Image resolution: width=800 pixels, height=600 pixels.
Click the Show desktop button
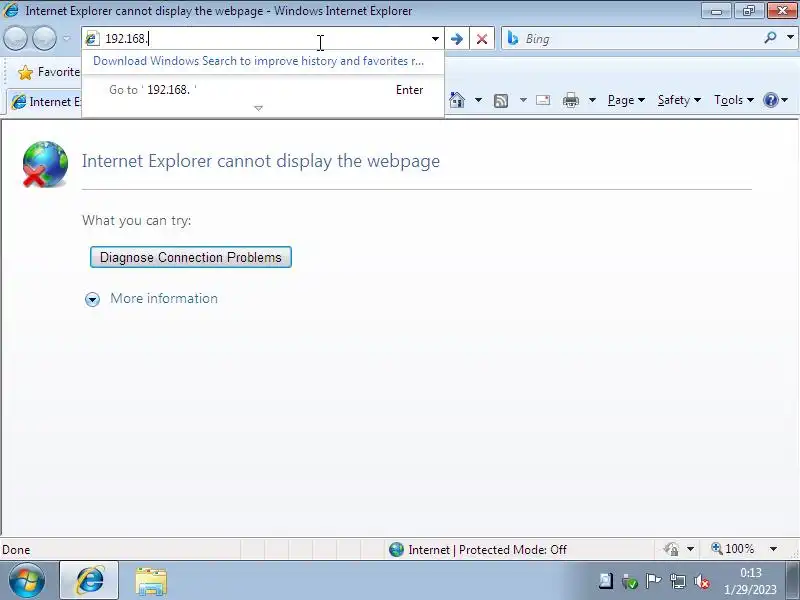tap(793, 581)
